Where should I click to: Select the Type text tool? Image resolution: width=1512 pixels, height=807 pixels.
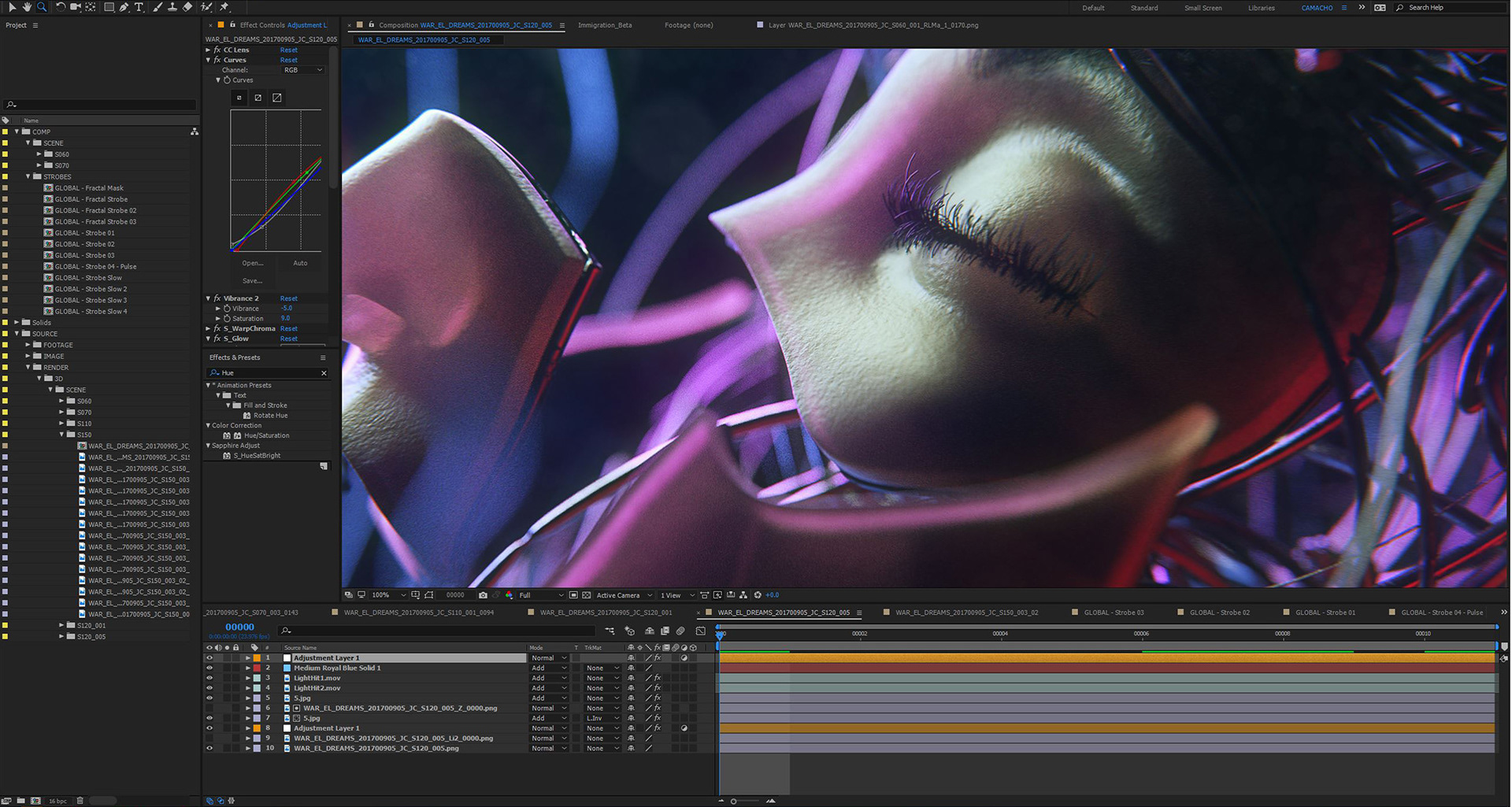(x=139, y=7)
